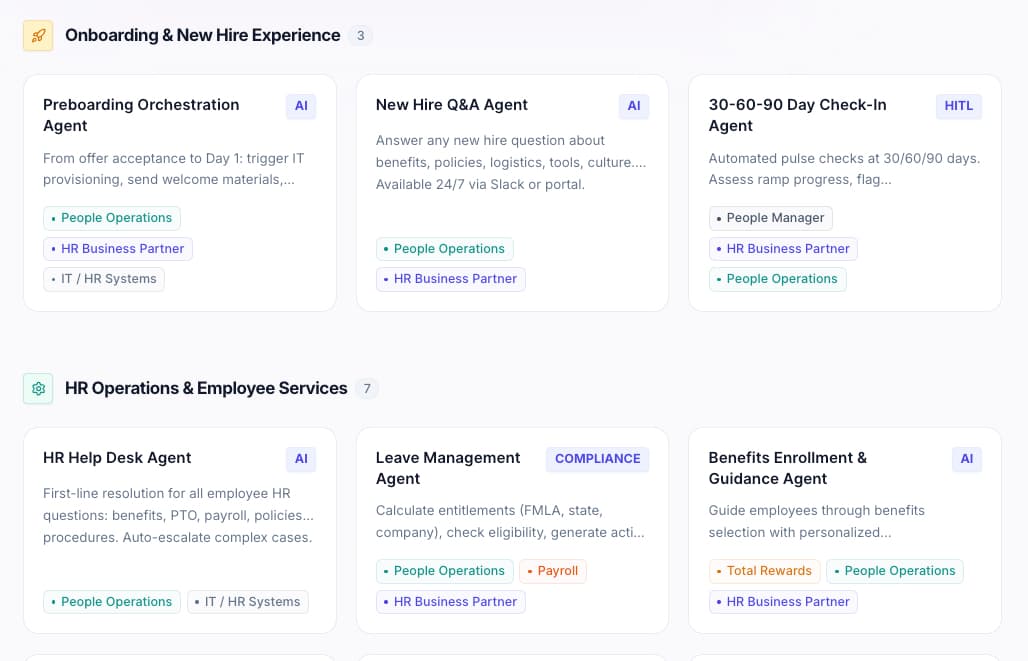Click the count badge 3 next to Onboarding
The height and width of the screenshot is (661, 1028).
click(x=361, y=35)
